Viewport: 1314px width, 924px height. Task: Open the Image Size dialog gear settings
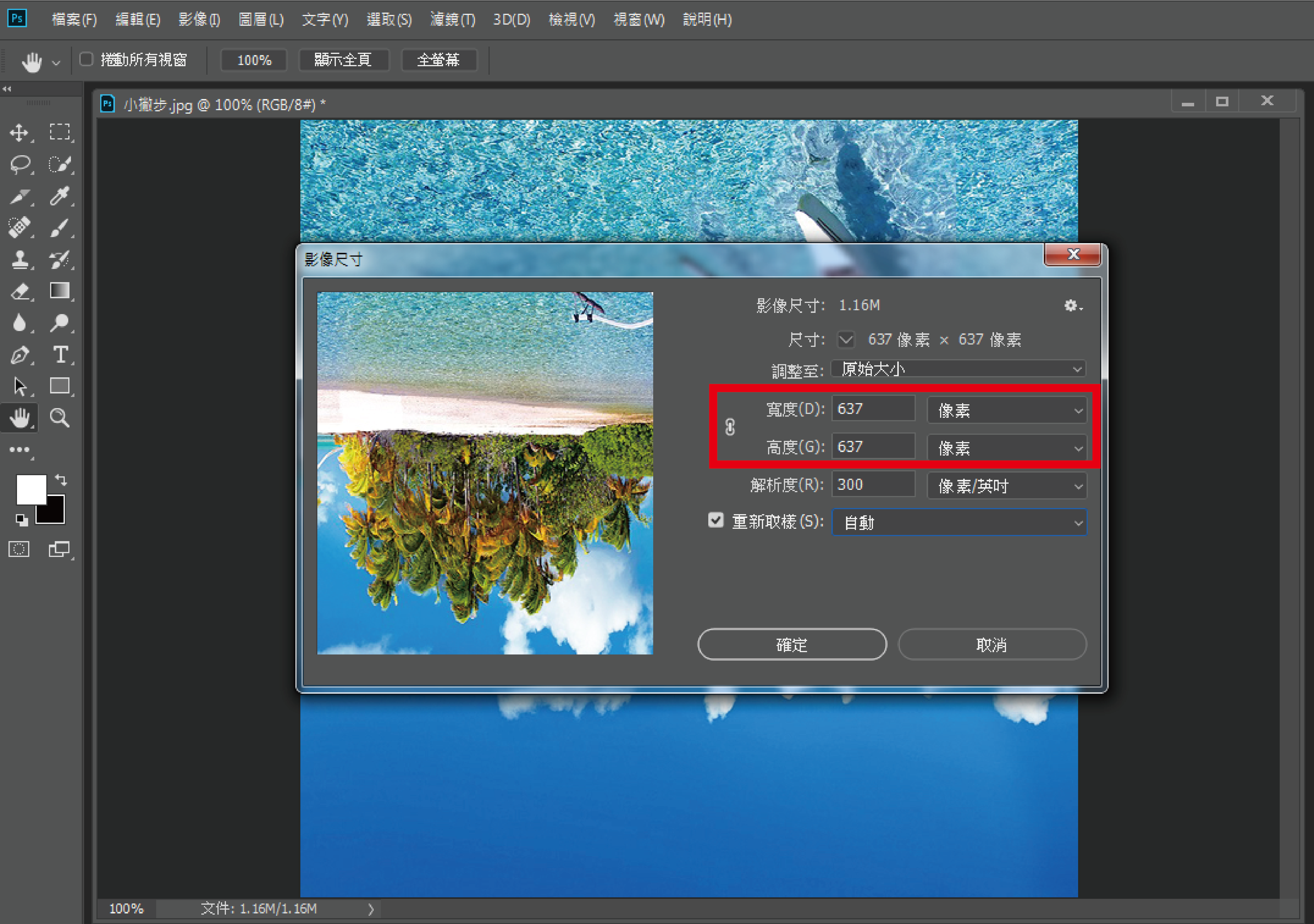[x=1073, y=306]
